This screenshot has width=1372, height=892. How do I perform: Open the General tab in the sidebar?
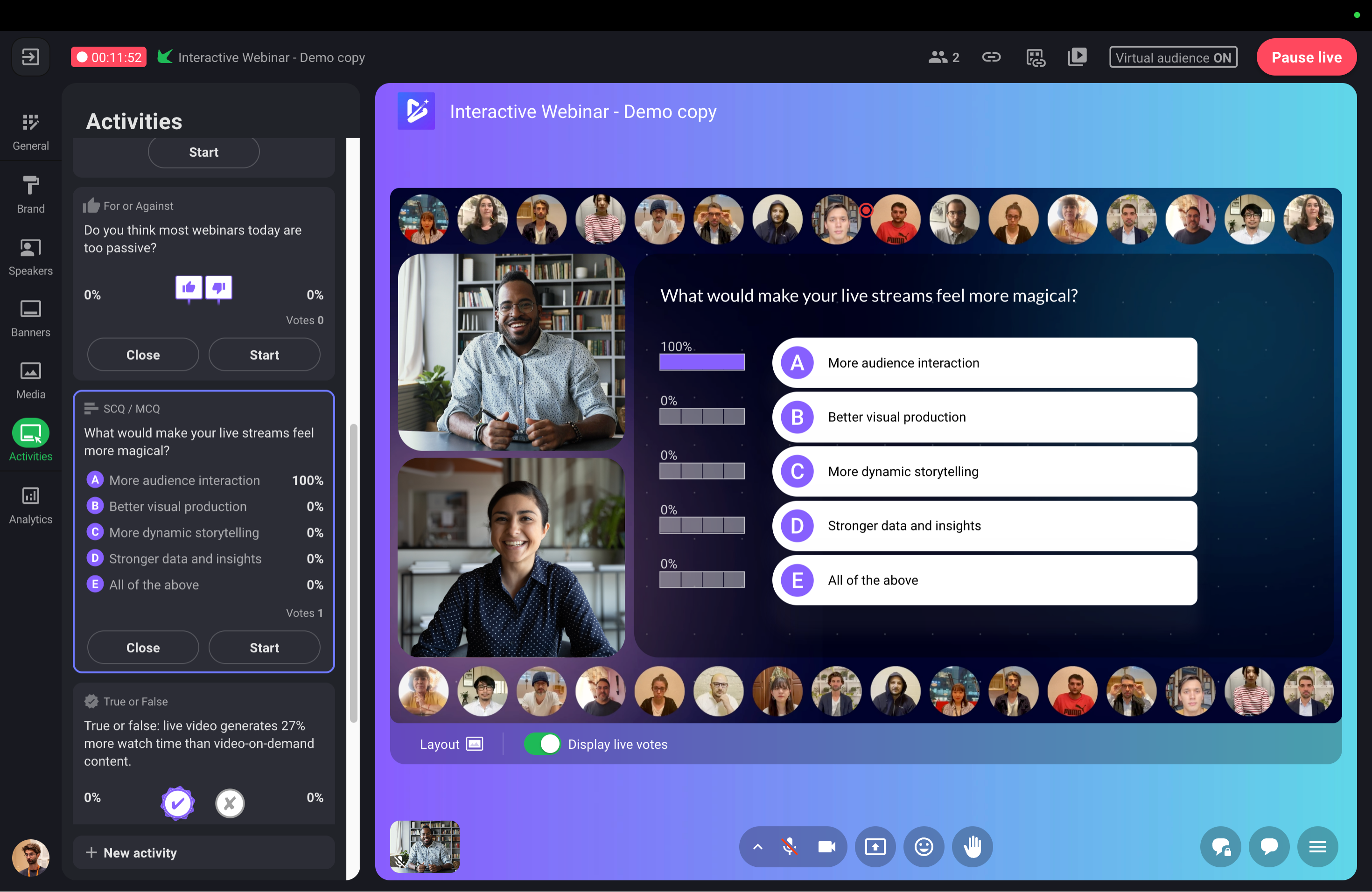click(30, 132)
